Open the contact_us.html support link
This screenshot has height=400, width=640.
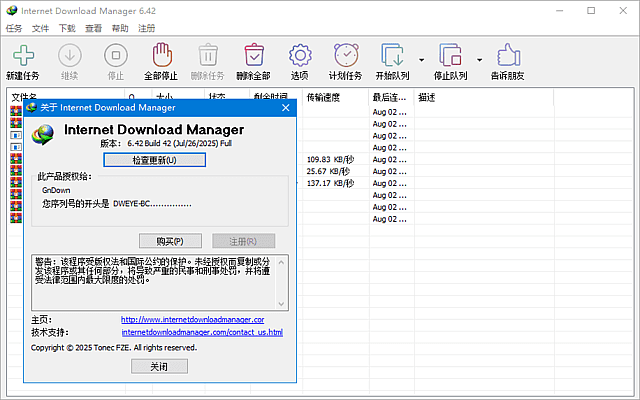tap(202, 332)
